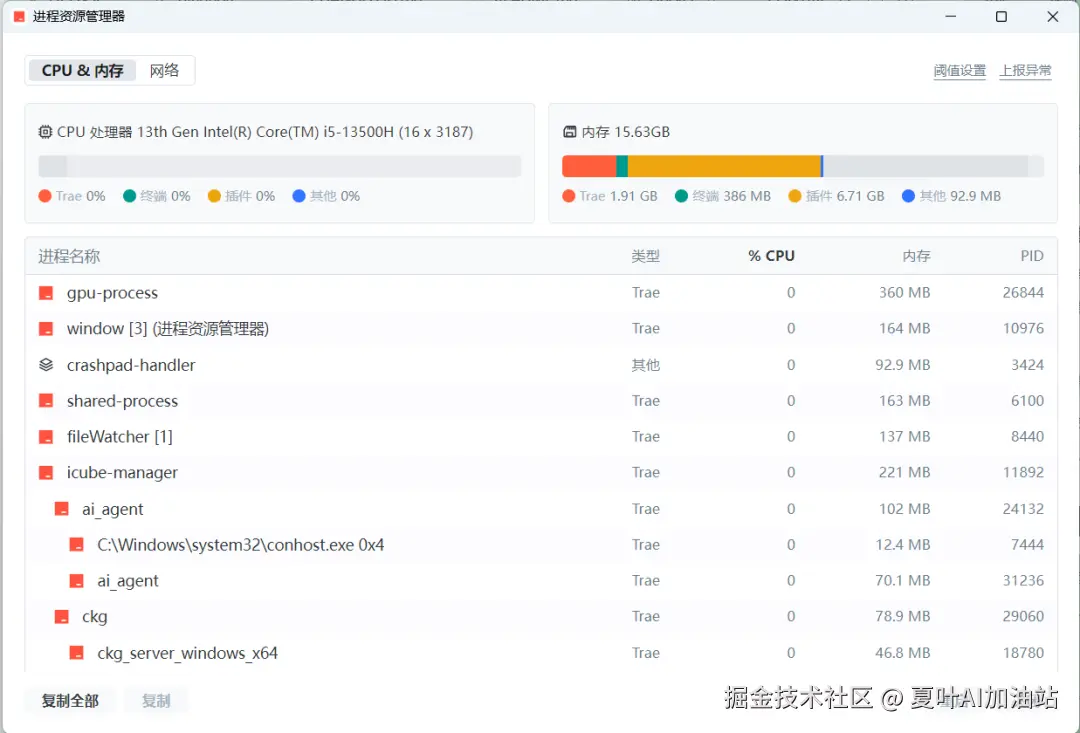Click the PID value 10976
This screenshot has width=1080, height=733.
(1023, 329)
